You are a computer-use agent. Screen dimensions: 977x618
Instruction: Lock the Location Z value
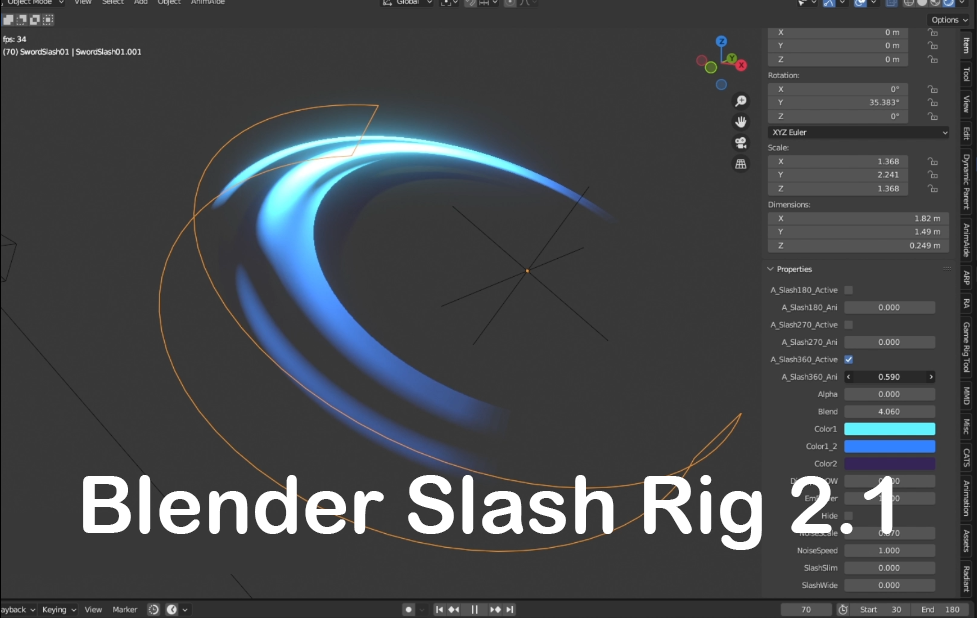point(932,59)
